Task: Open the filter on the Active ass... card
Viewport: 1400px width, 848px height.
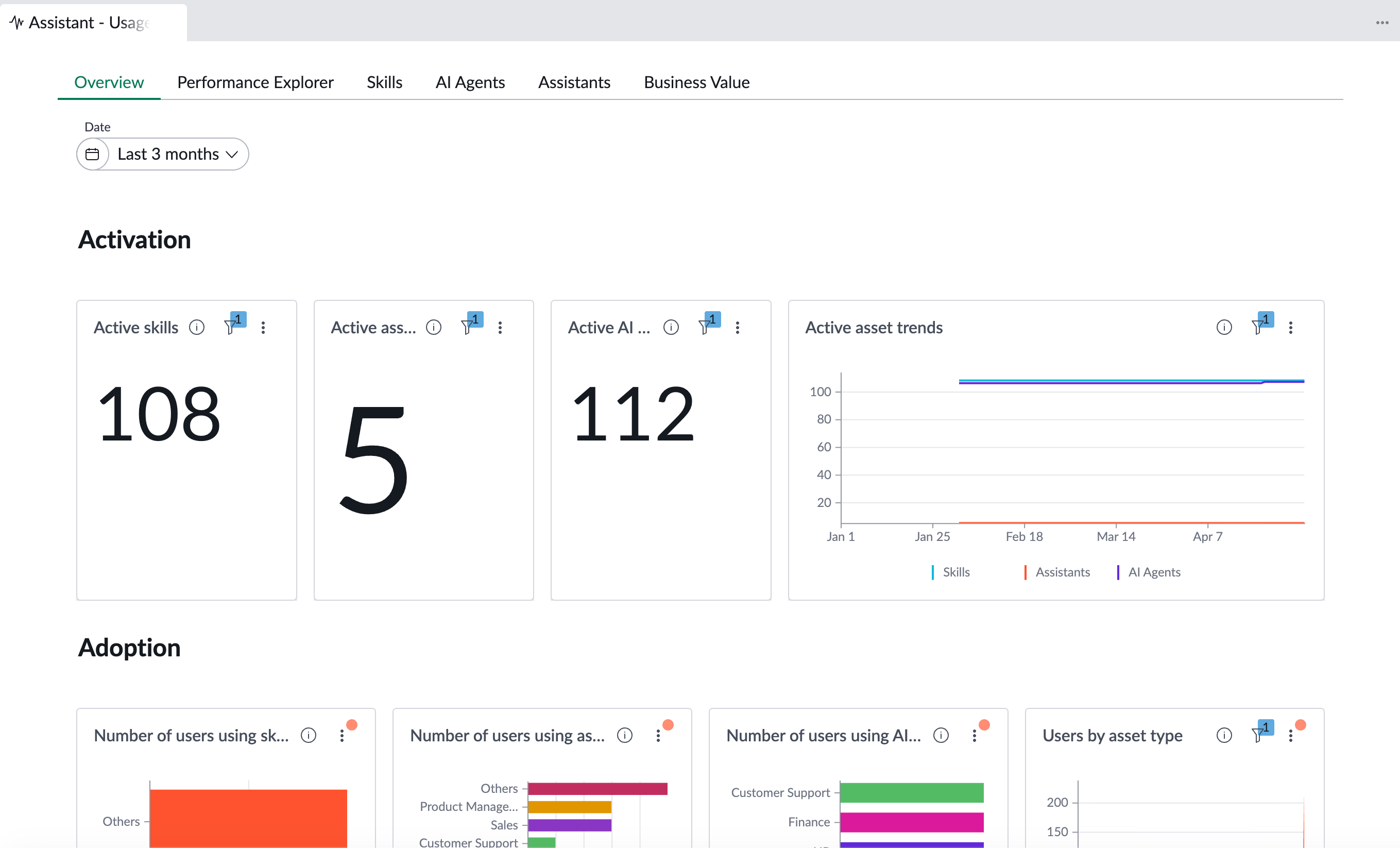Action: [x=472, y=324]
